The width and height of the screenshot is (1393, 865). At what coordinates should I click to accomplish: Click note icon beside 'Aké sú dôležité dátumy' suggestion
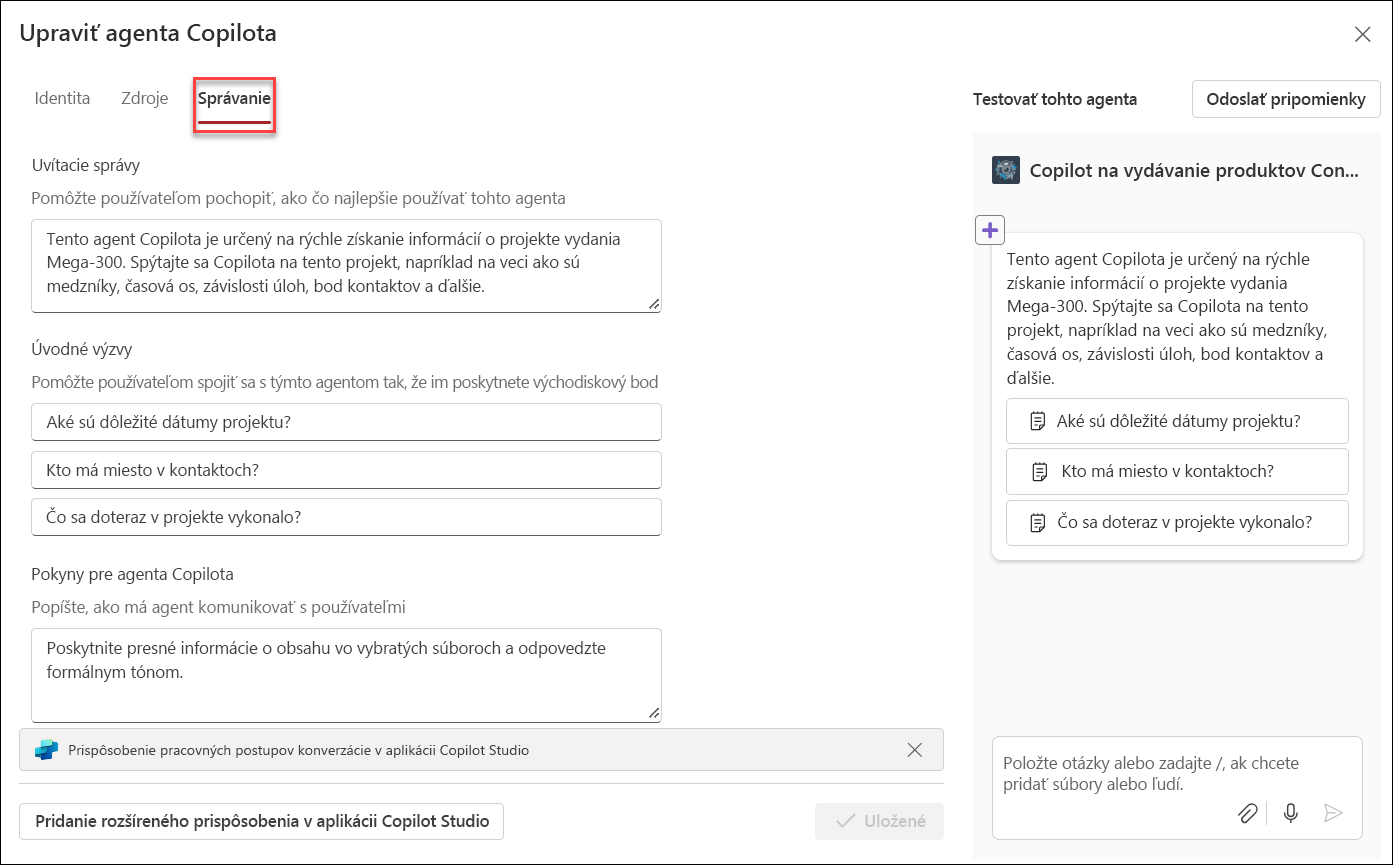point(1038,421)
